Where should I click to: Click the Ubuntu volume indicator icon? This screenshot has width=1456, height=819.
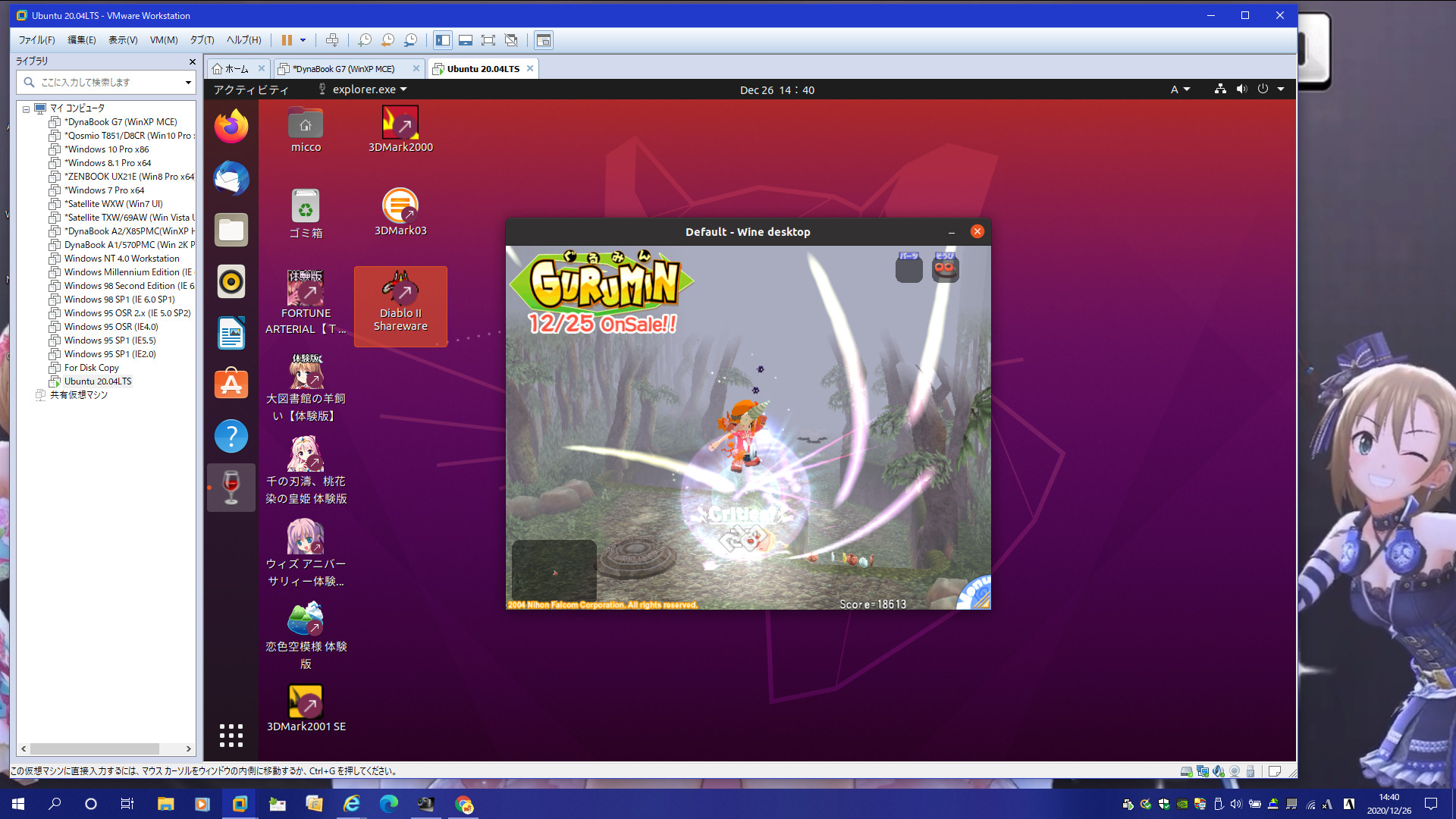click(1241, 89)
